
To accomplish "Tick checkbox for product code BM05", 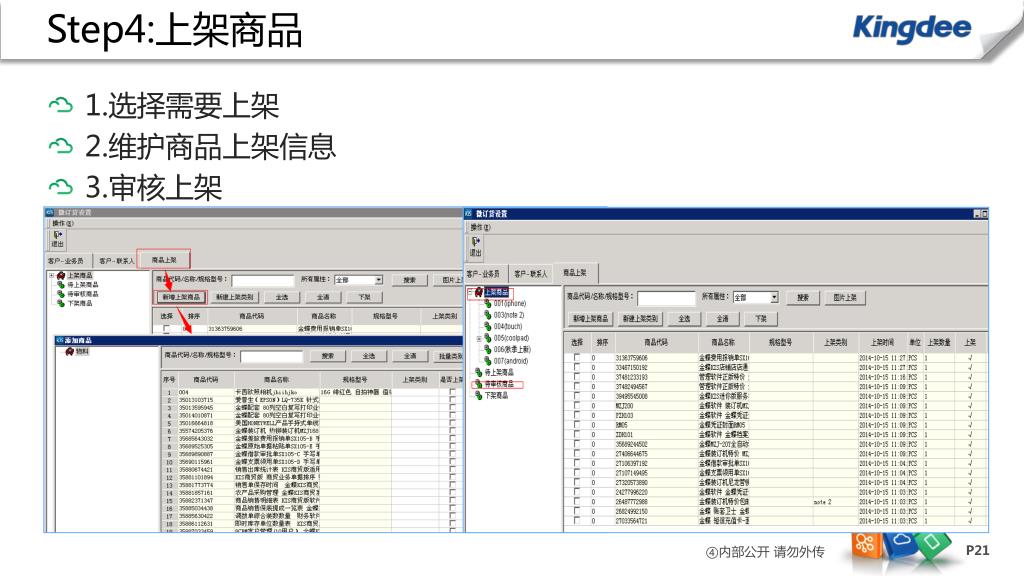I will (x=576, y=425).
